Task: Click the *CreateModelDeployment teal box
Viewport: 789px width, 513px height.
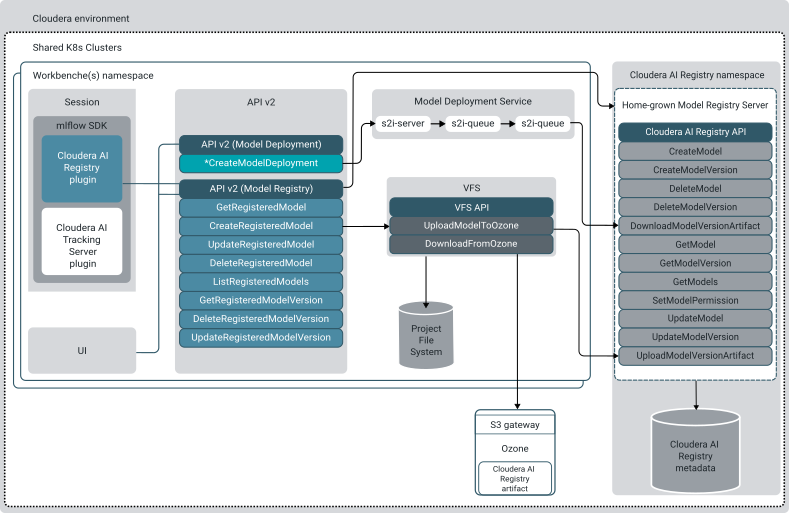Action: point(260,163)
